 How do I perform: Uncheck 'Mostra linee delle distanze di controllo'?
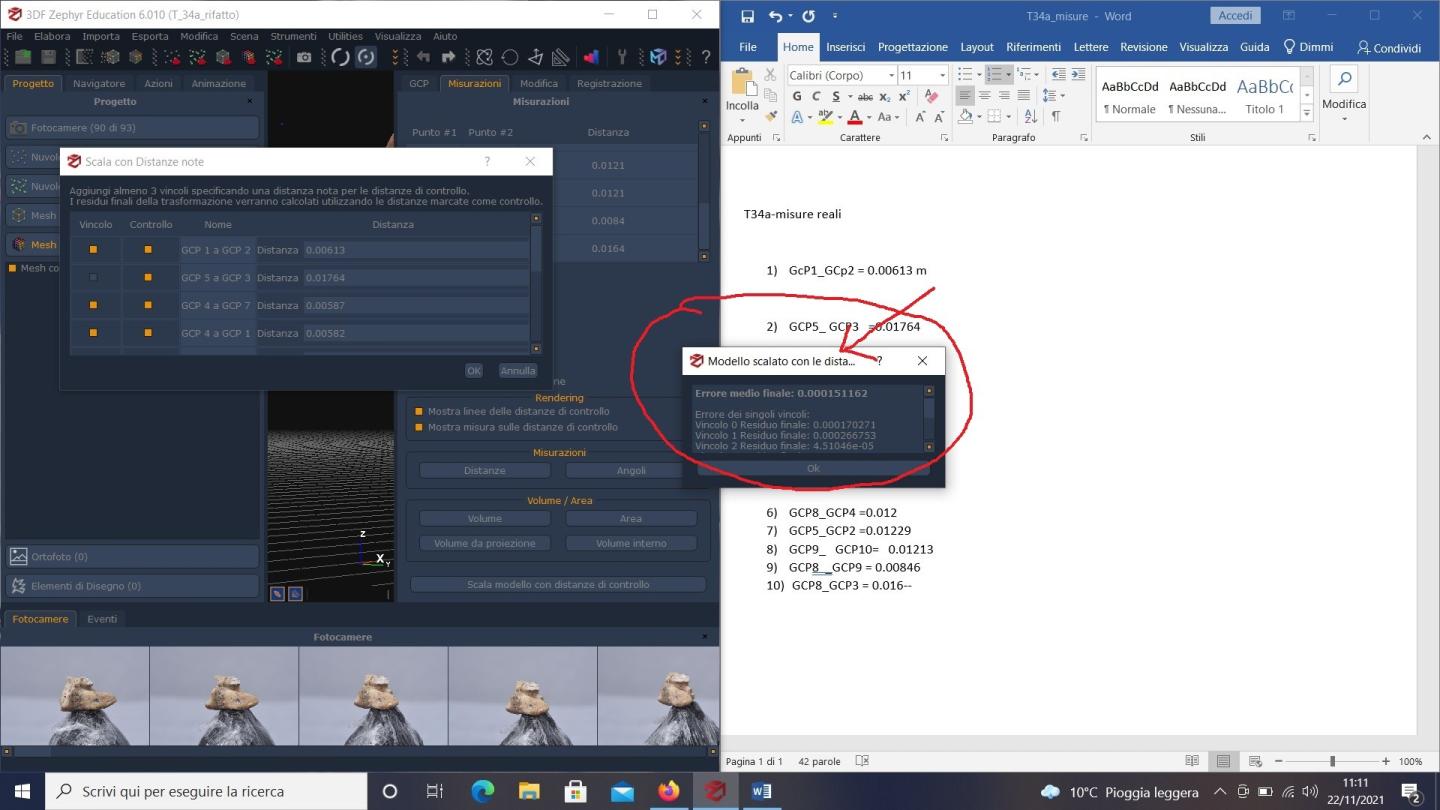coord(420,411)
